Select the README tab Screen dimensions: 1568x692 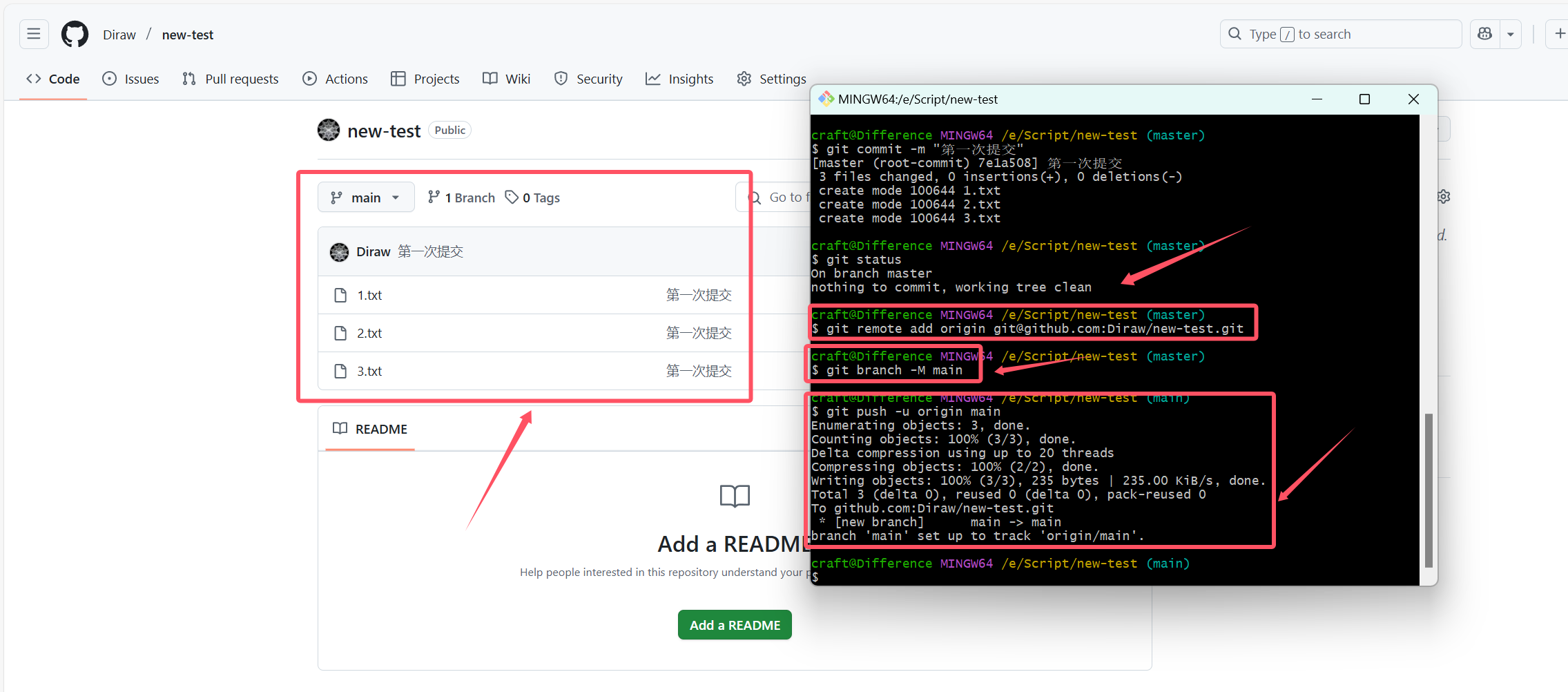pyautogui.click(x=370, y=429)
